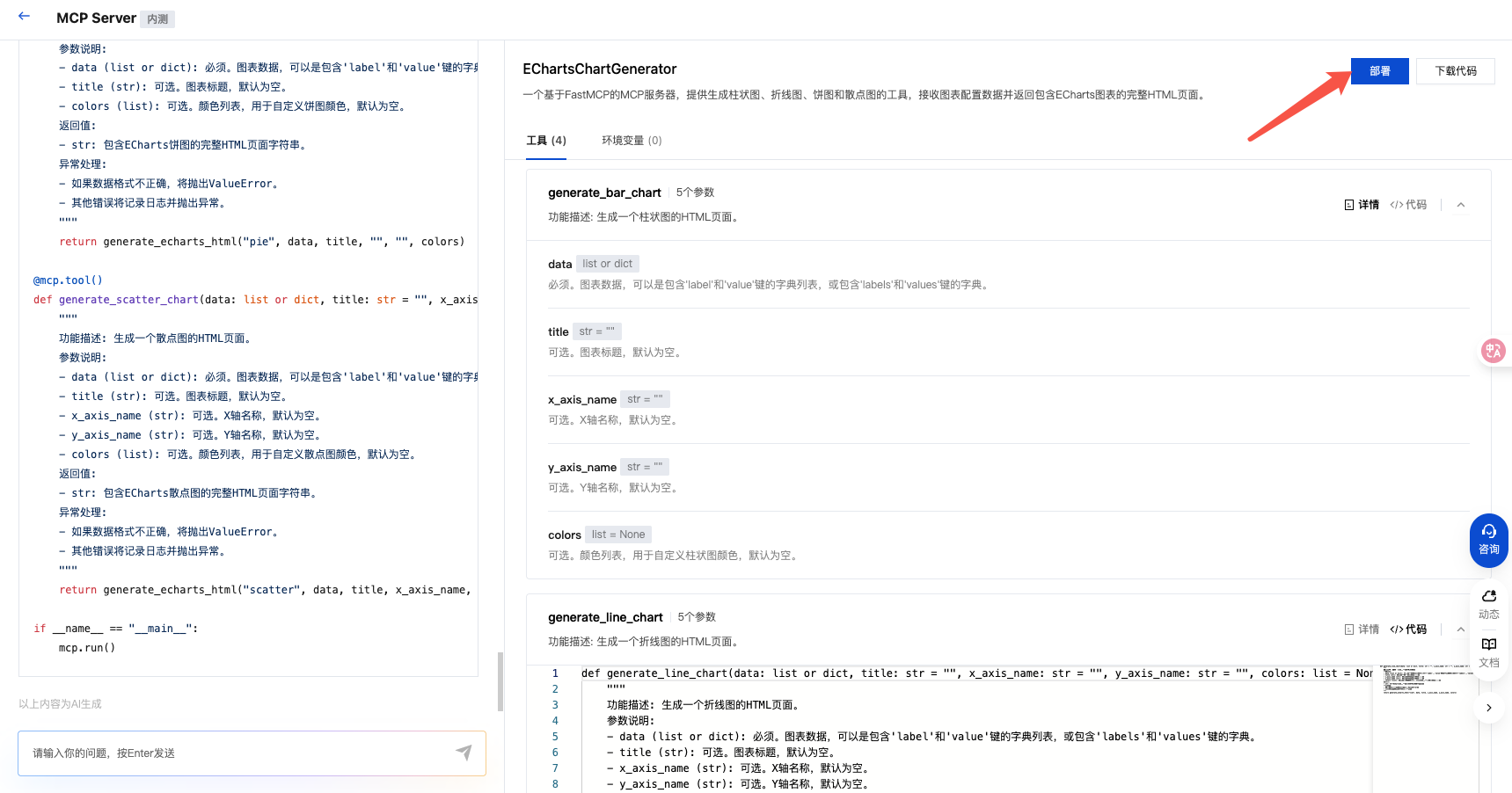Click the 'list = None' type tag
This screenshot has width=1512, height=793.
click(618, 535)
